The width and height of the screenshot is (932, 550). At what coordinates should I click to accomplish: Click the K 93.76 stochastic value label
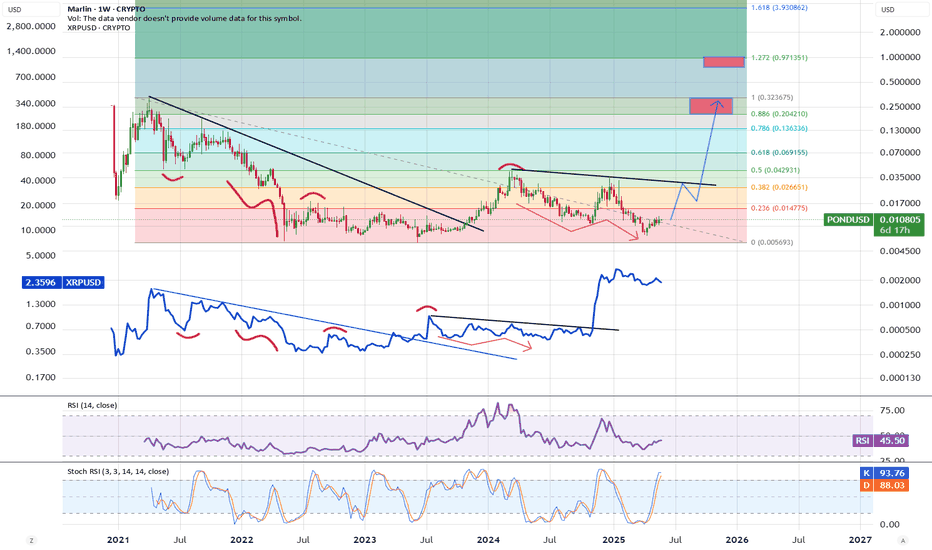[884, 473]
